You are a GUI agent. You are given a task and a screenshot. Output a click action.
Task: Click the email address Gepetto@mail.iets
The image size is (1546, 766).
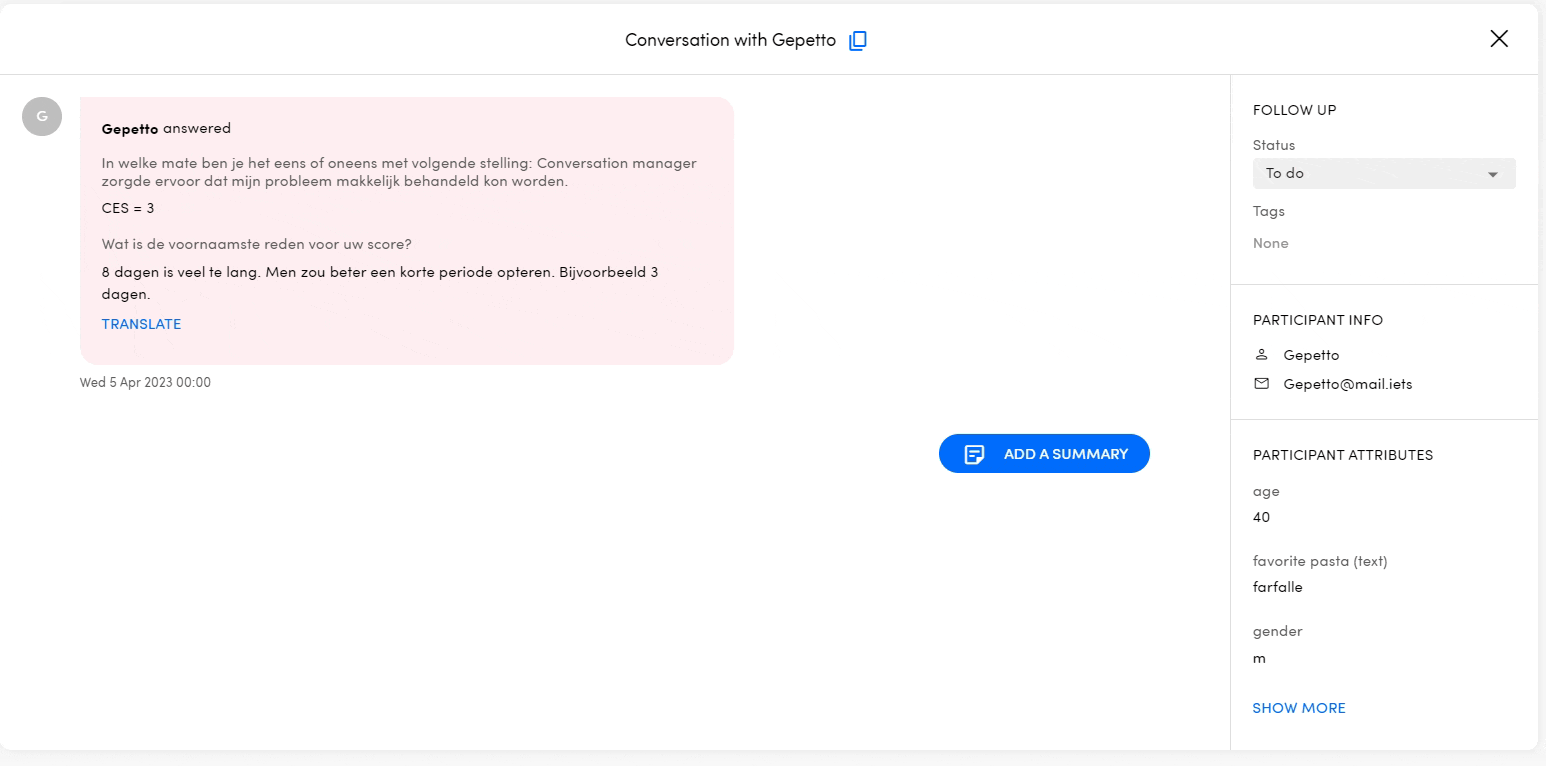1347,384
